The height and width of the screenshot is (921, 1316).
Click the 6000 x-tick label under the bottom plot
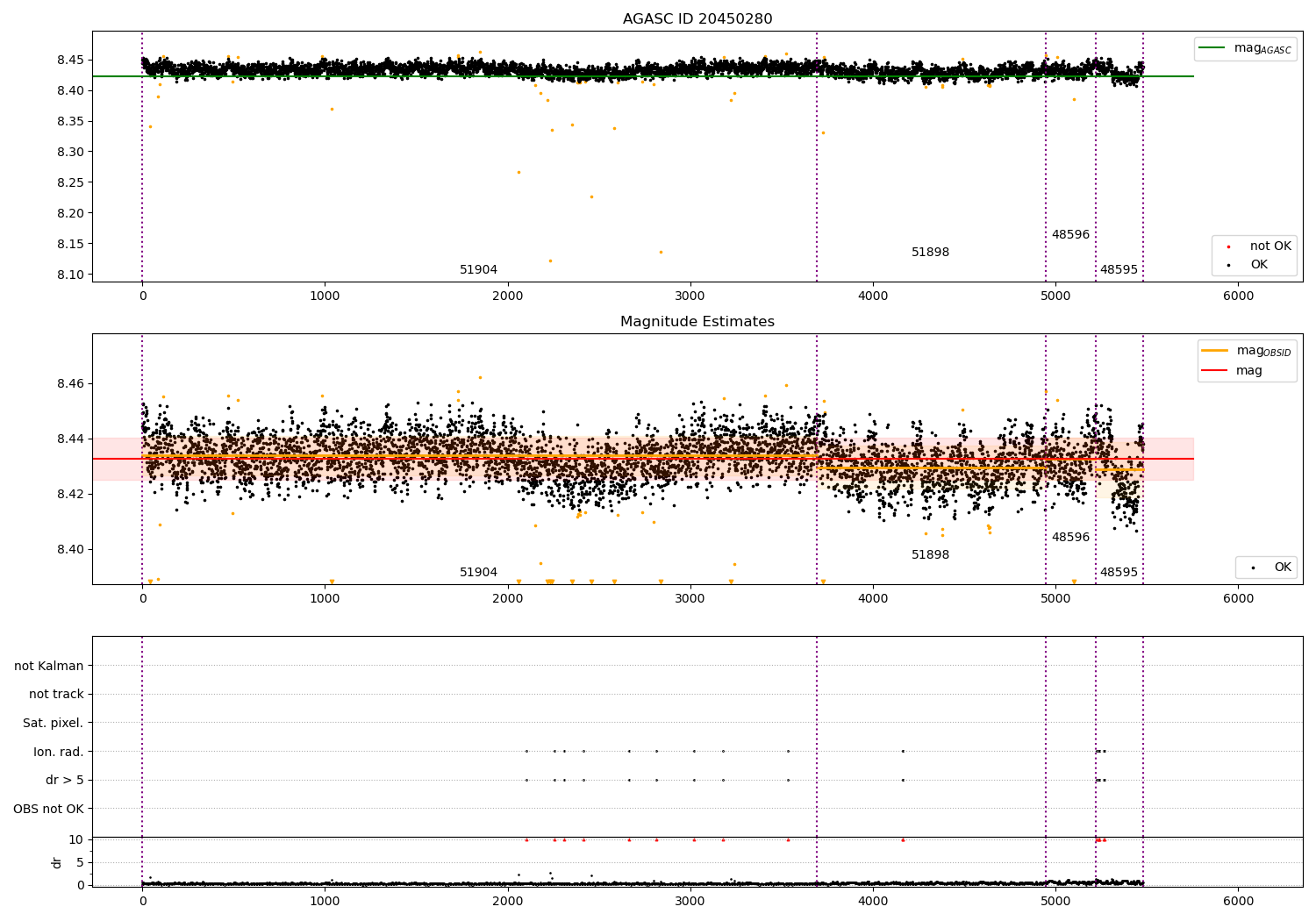1238,901
